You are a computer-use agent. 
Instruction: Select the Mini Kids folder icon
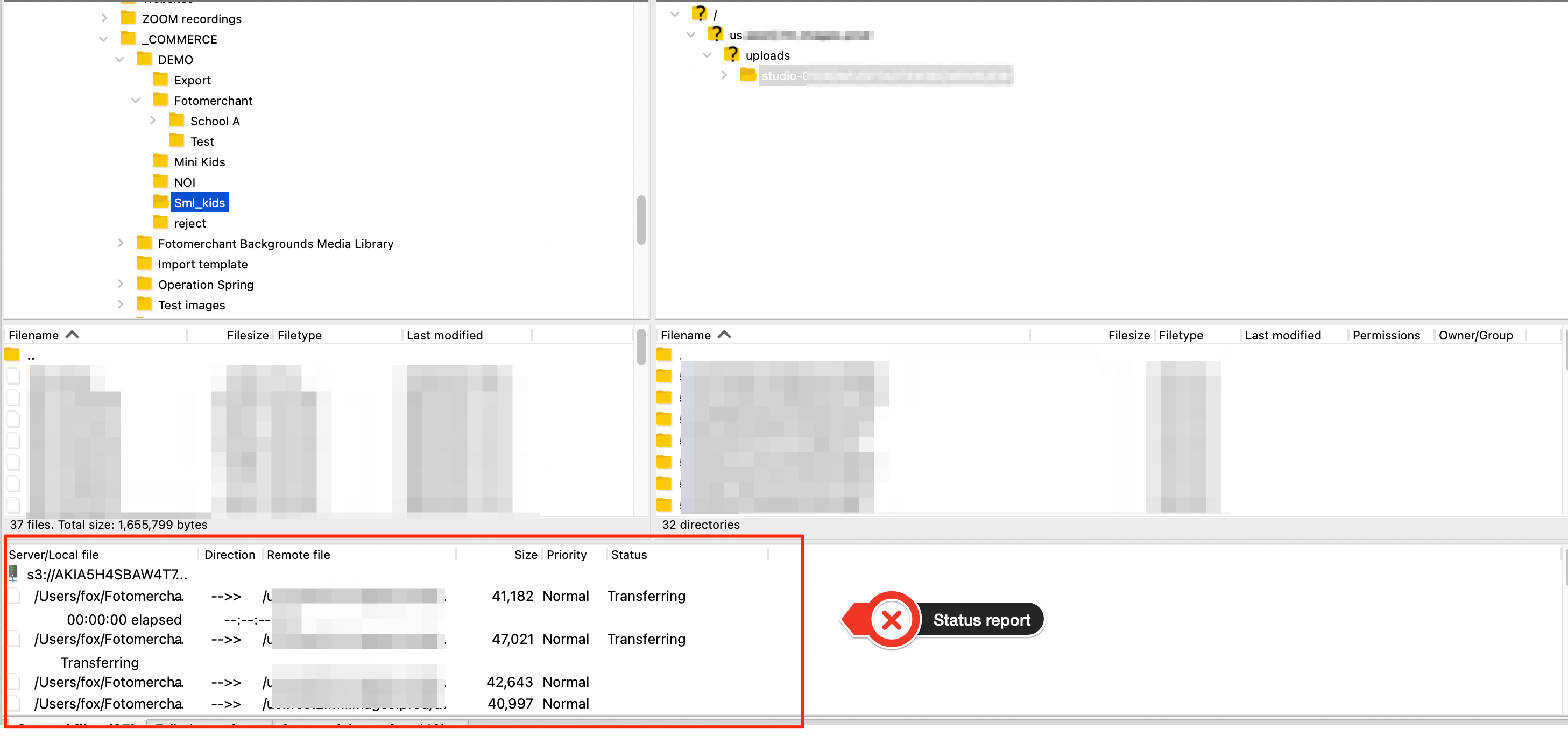[160, 161]
